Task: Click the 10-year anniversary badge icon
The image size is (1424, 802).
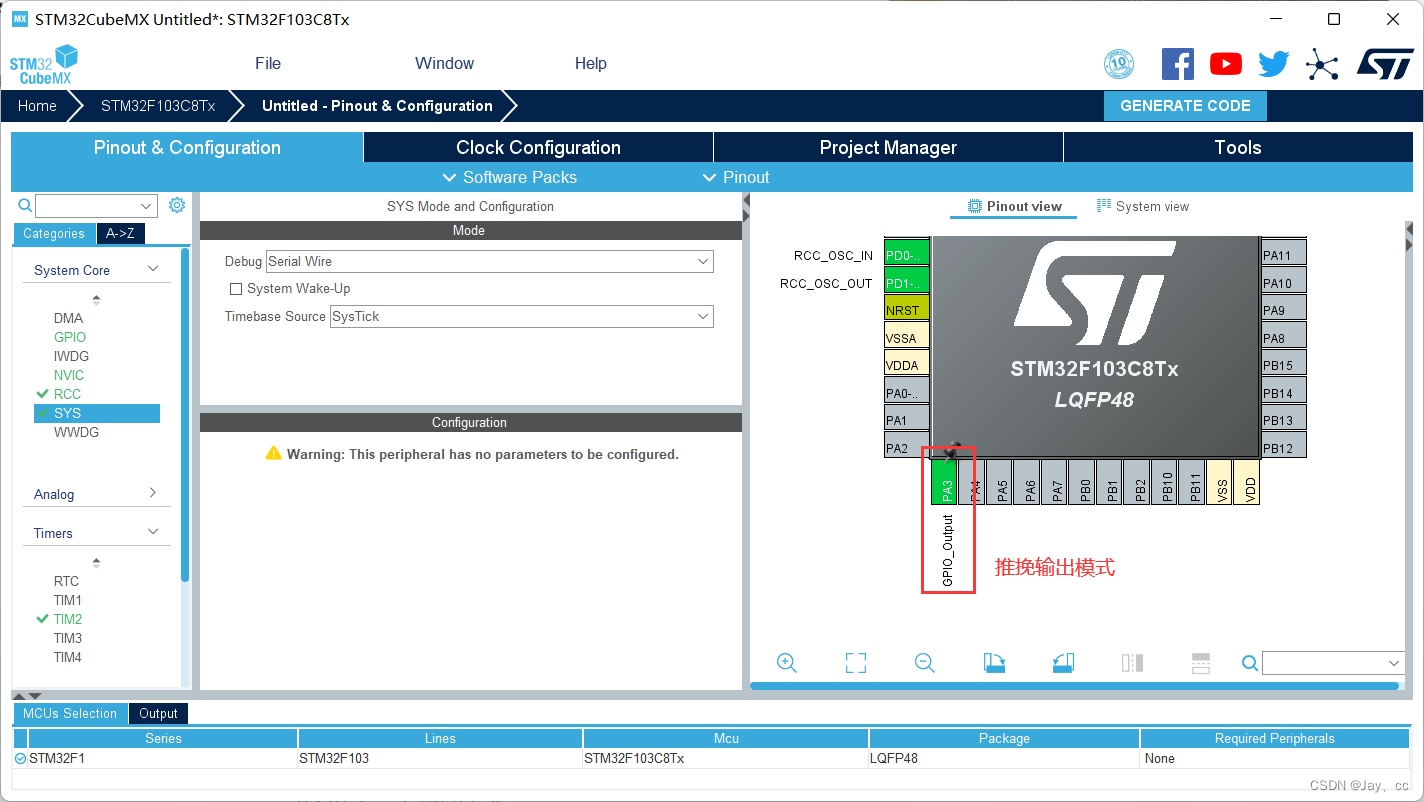Action: [x=1119, y=64]
